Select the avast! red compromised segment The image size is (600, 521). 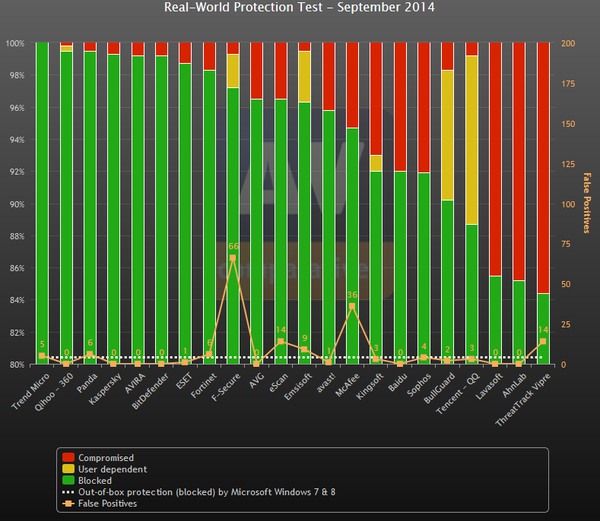click(328, 77)
